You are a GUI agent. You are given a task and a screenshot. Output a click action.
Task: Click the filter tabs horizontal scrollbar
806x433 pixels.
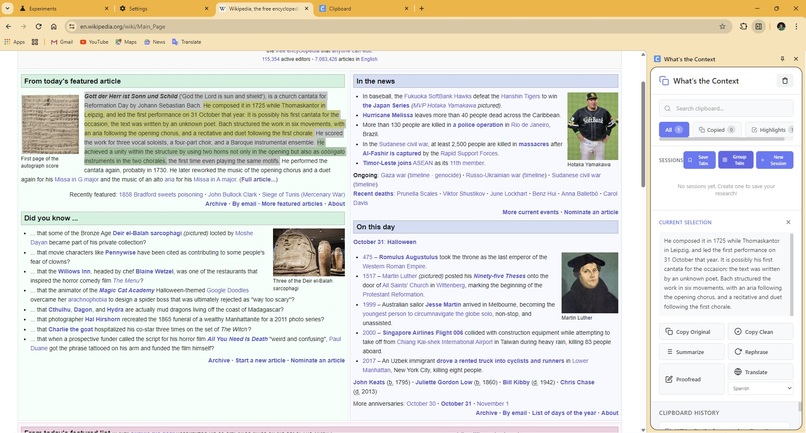click(x=722, y=139)
